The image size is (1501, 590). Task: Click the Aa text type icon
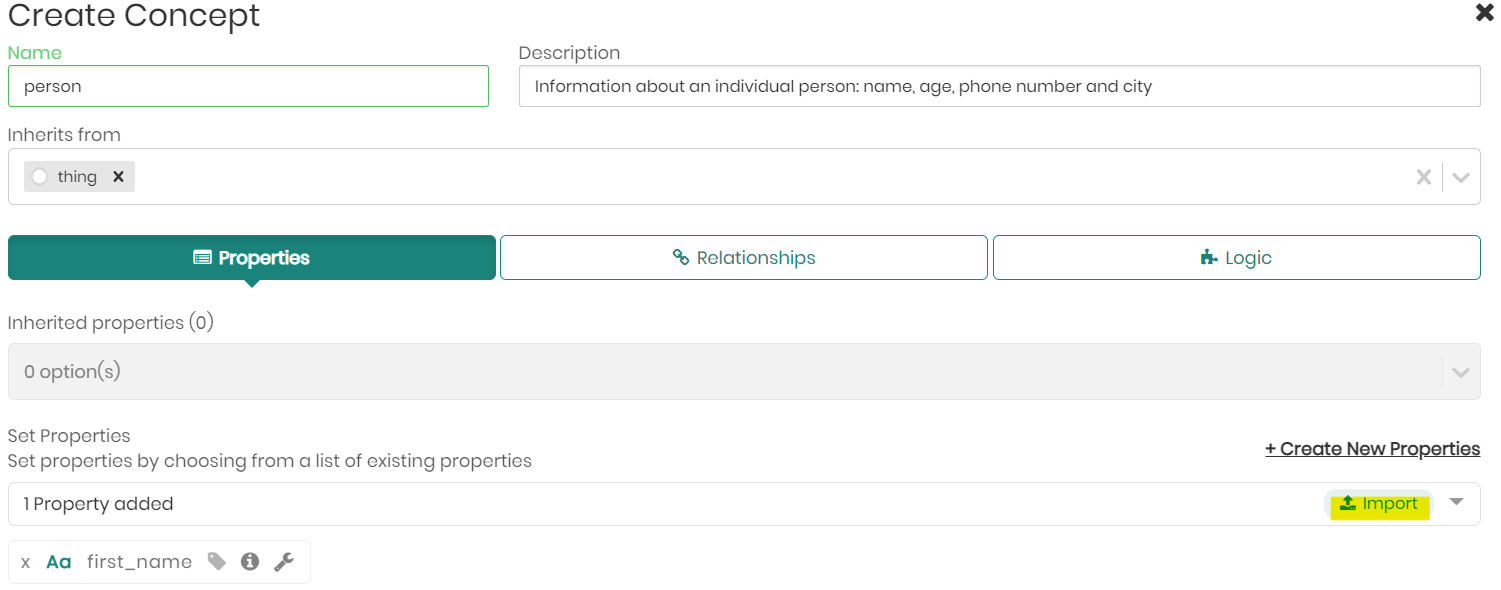point(59,562)
